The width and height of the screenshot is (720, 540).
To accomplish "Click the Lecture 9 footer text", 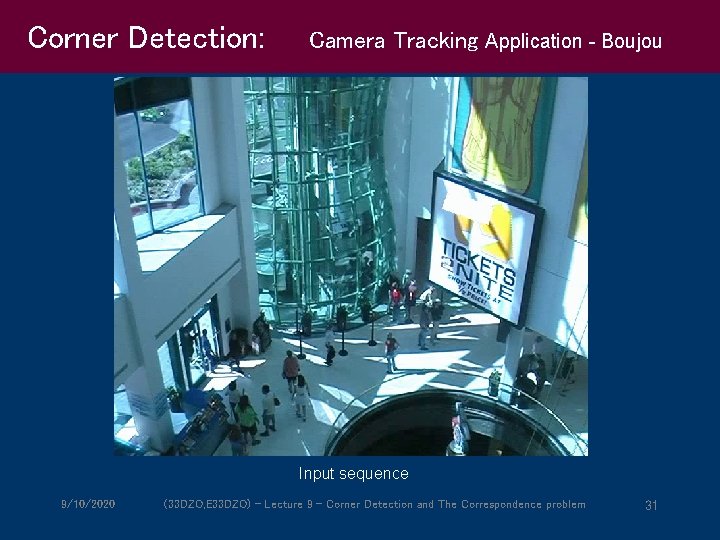I will coord(374,504).
